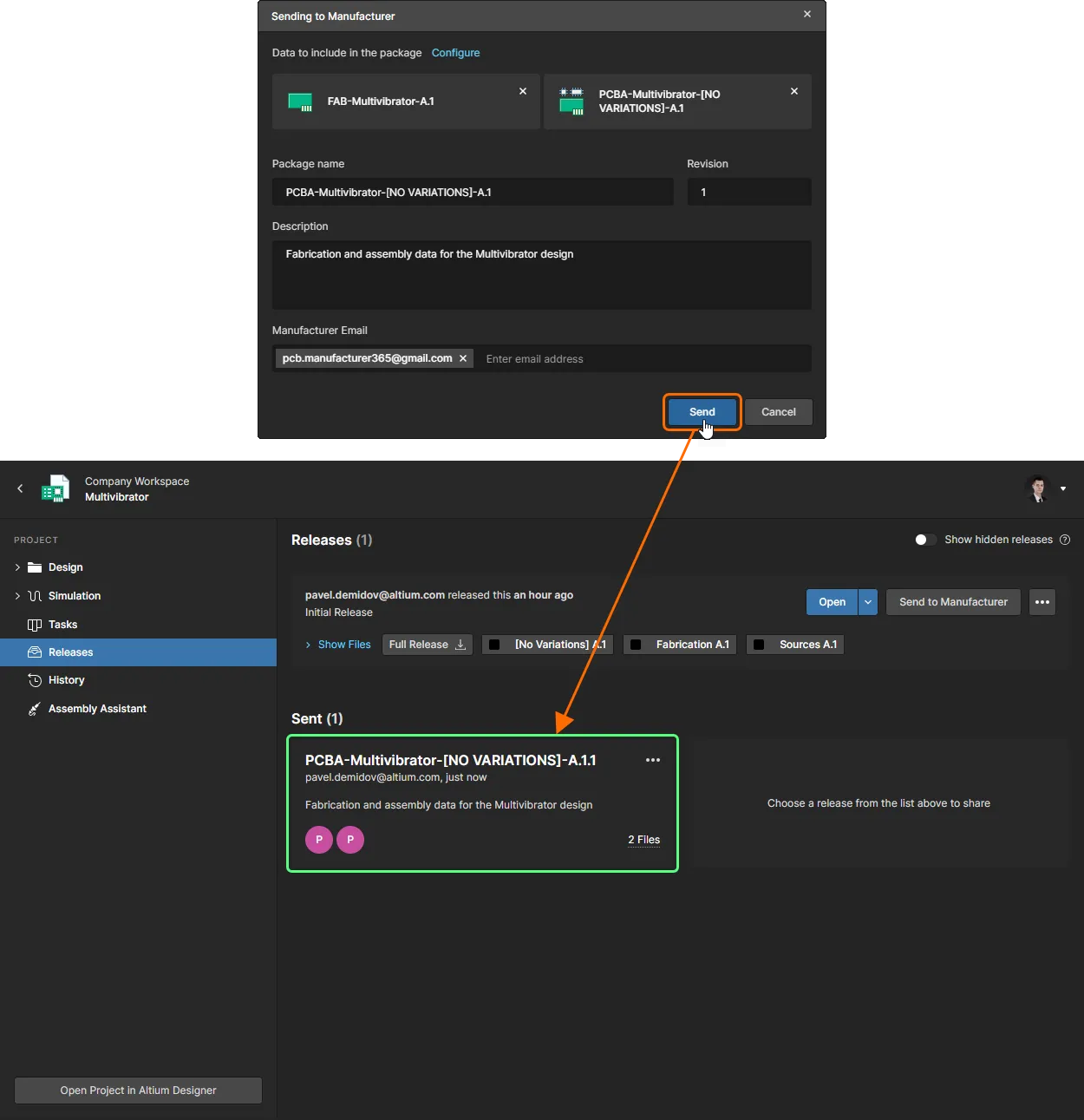Remove FAB-Multivibrator-A.1 from the package
This screenshot has width=1084, height=1120.
(523, 91)
